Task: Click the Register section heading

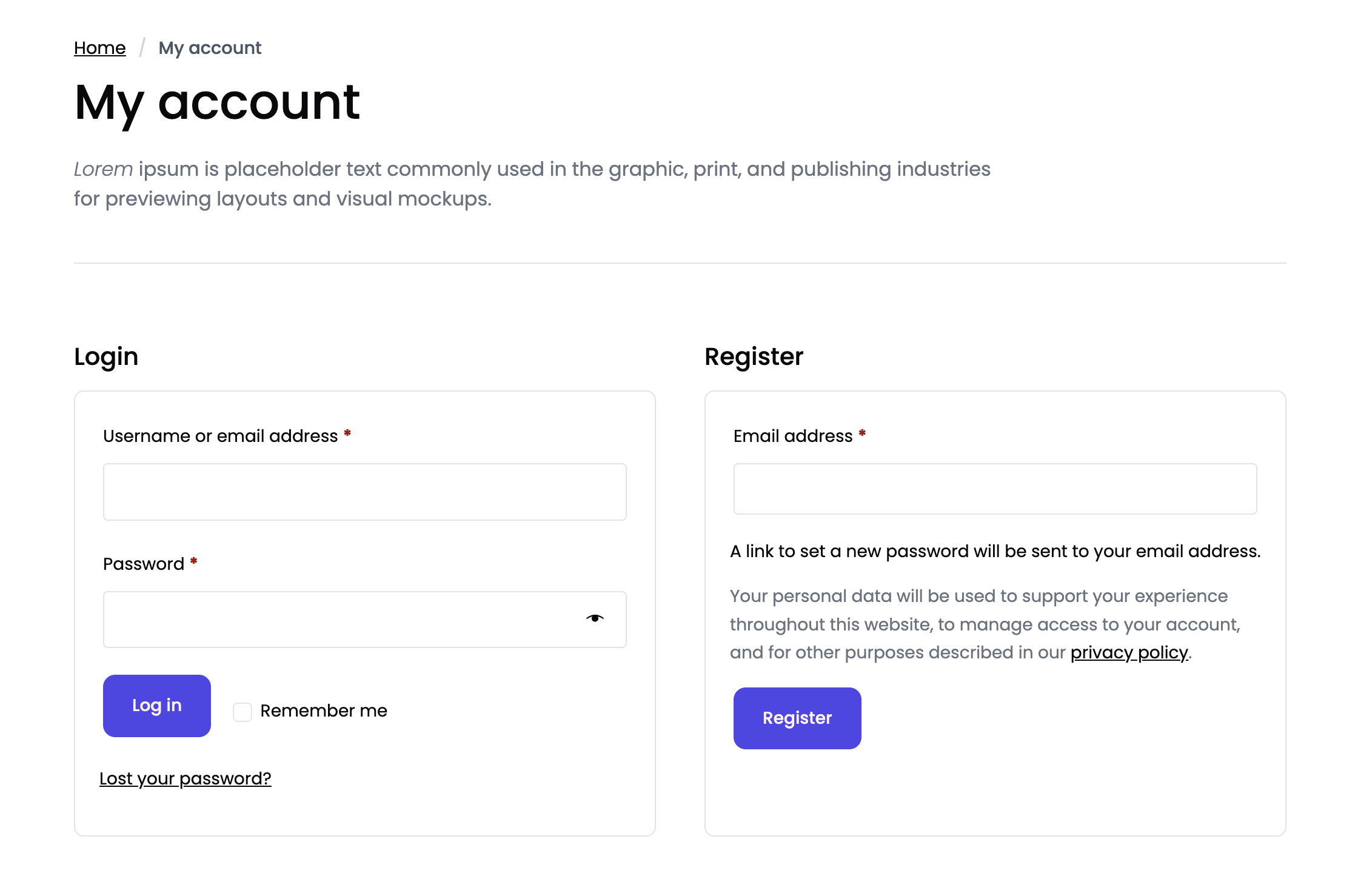Action: click(x=754, y=356)
